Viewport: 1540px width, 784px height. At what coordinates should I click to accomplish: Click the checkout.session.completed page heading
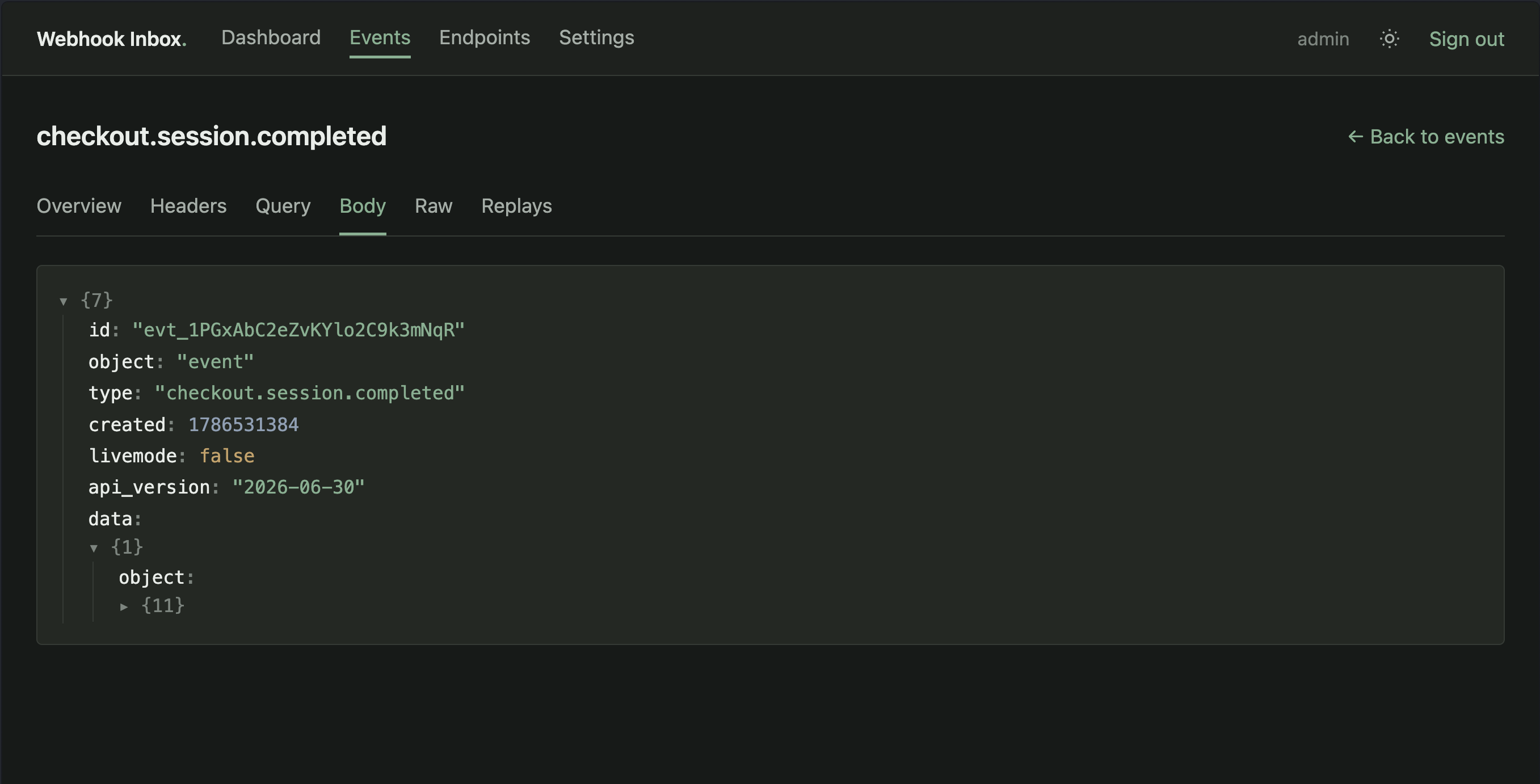pos(212,136)
